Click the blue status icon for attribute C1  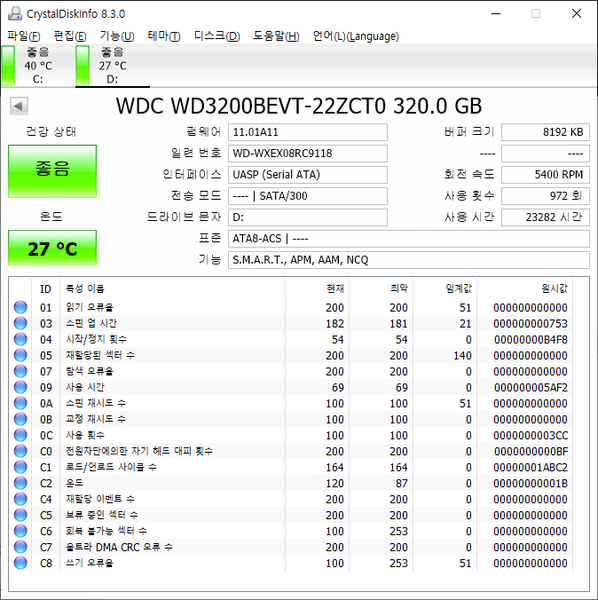coord(20,467)
